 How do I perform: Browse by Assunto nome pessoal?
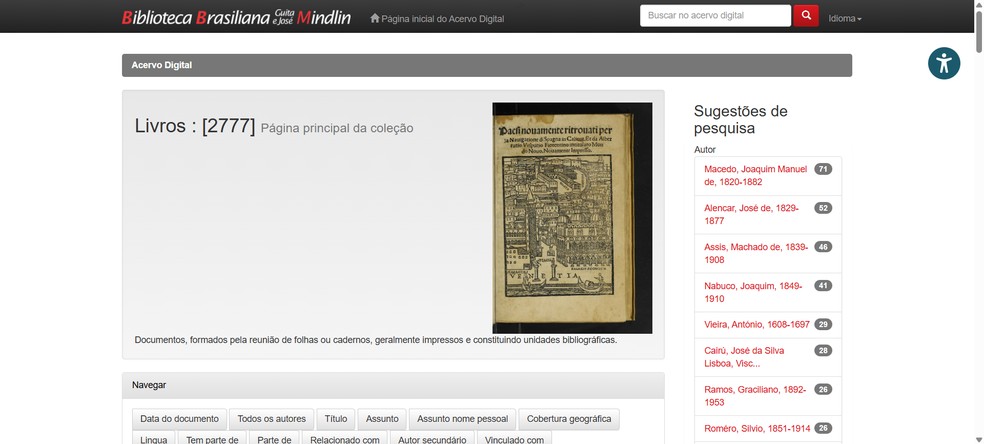click(x=463, y=419)
